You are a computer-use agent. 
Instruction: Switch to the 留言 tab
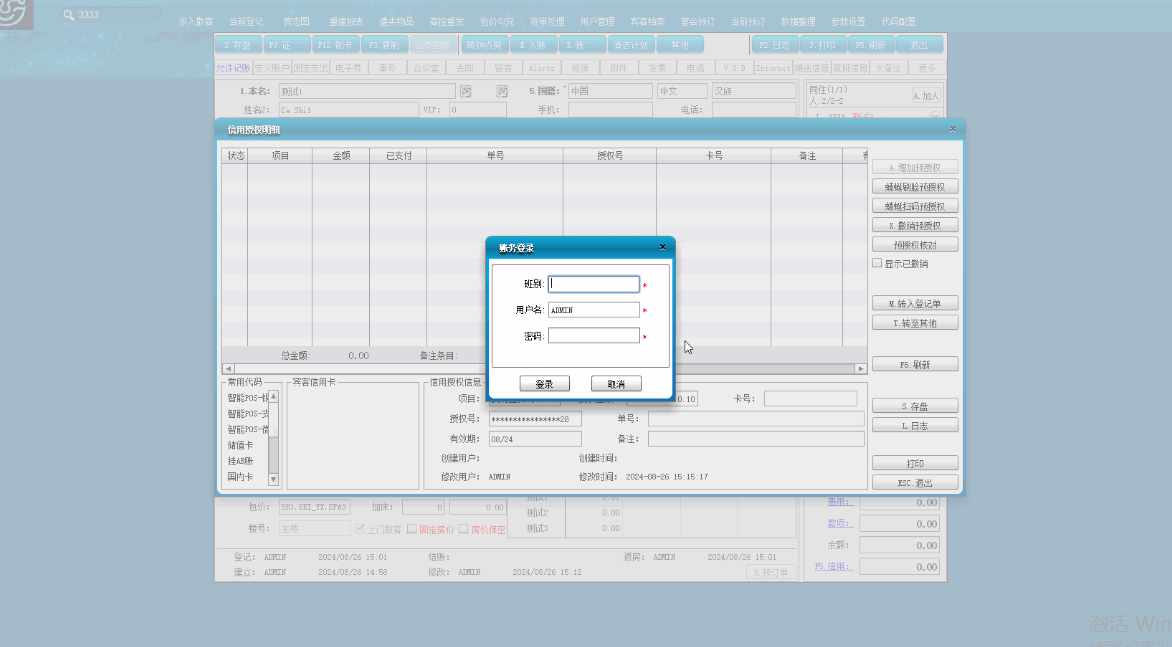(503, 68)
